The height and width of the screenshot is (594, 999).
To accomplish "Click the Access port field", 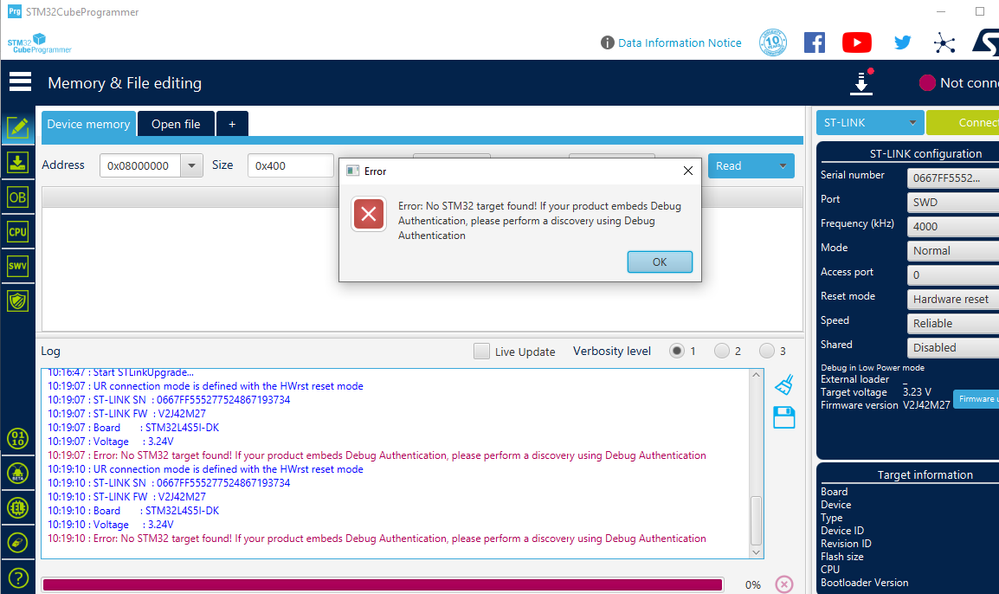I will click(x=953, y=275).
